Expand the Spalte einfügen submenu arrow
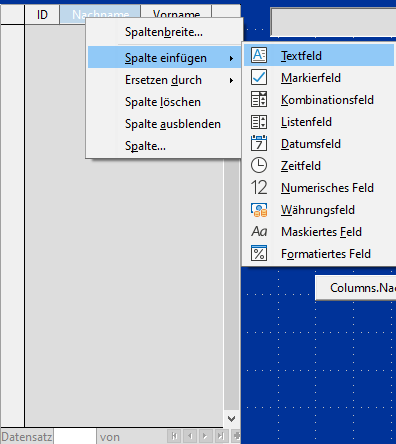Image resolution: width=396 pixels, height=444 pixels. [x=231, y=59]
